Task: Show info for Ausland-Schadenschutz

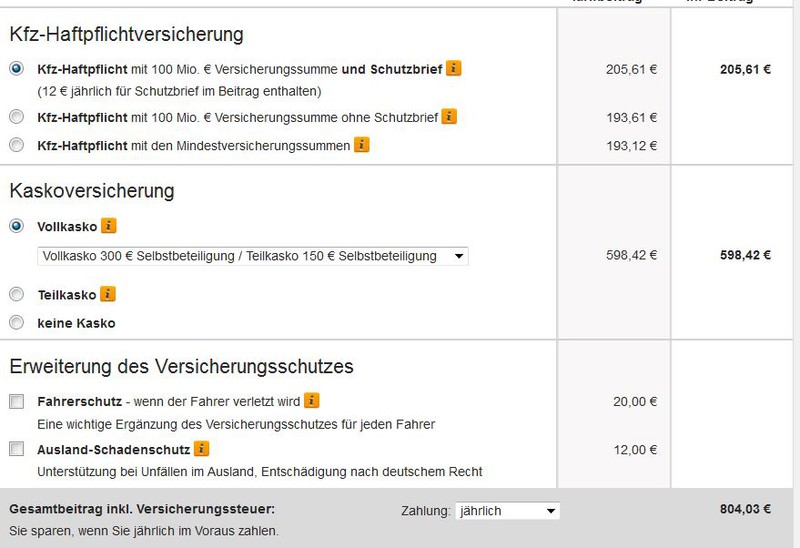Action: pyautogui.click(x=202, y=448)
